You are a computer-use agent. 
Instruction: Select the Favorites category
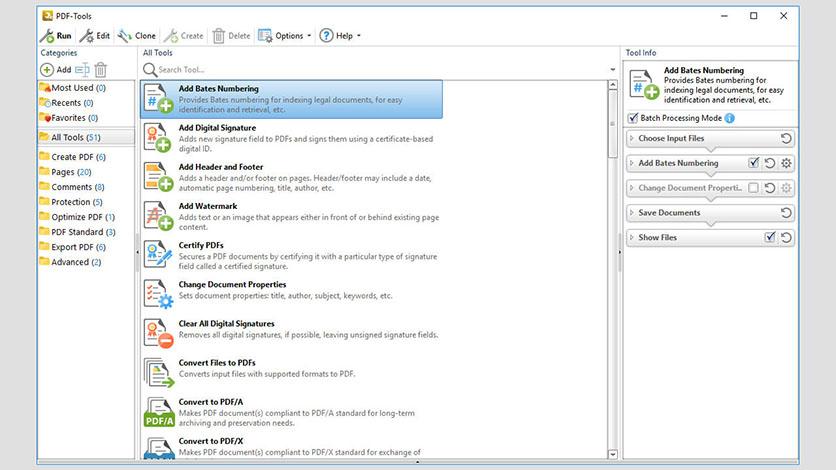(x=86, y=117)
